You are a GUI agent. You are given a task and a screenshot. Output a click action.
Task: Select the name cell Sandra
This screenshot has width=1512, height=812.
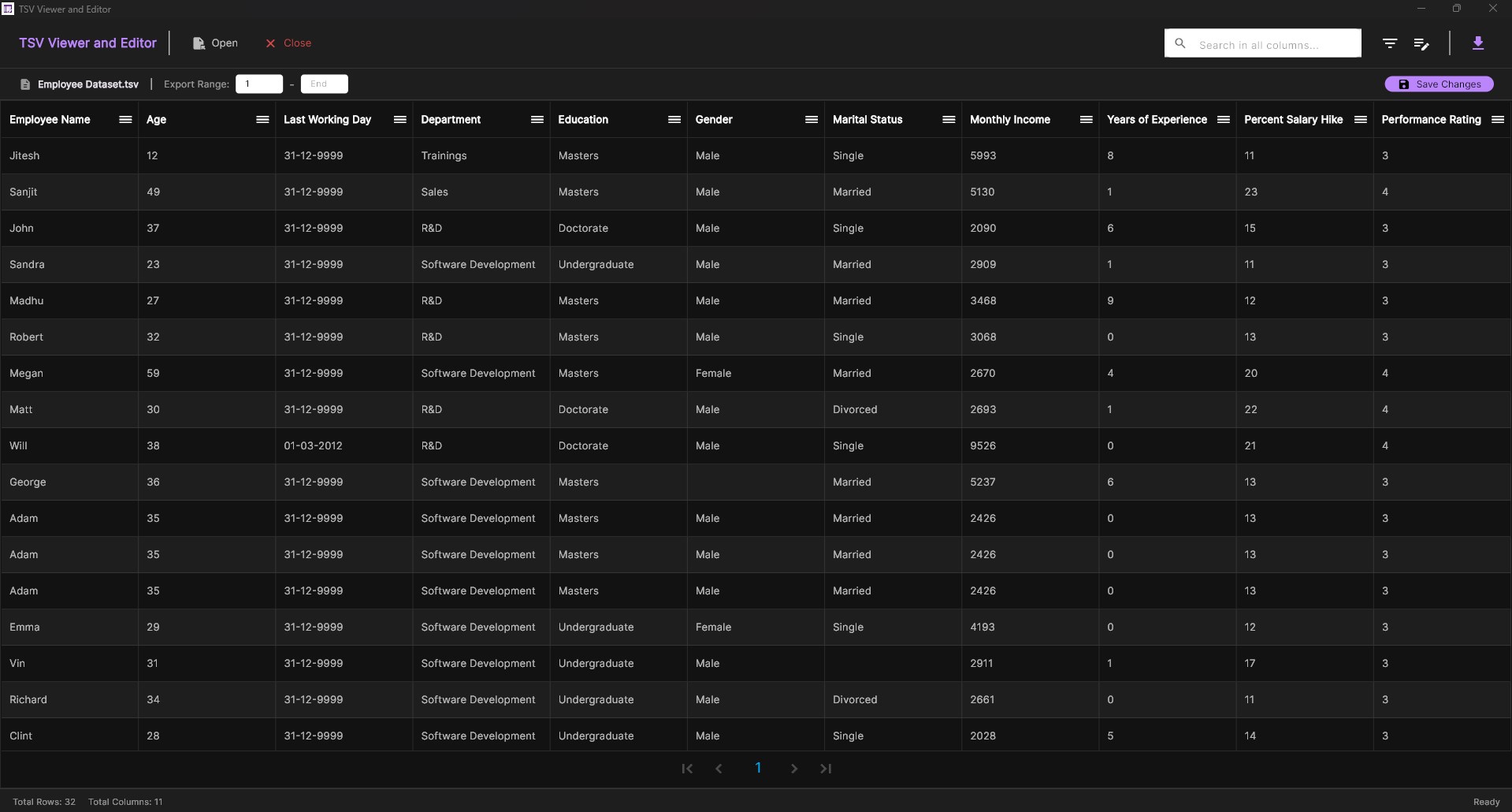pyautogui.click(x=69, y=265)
